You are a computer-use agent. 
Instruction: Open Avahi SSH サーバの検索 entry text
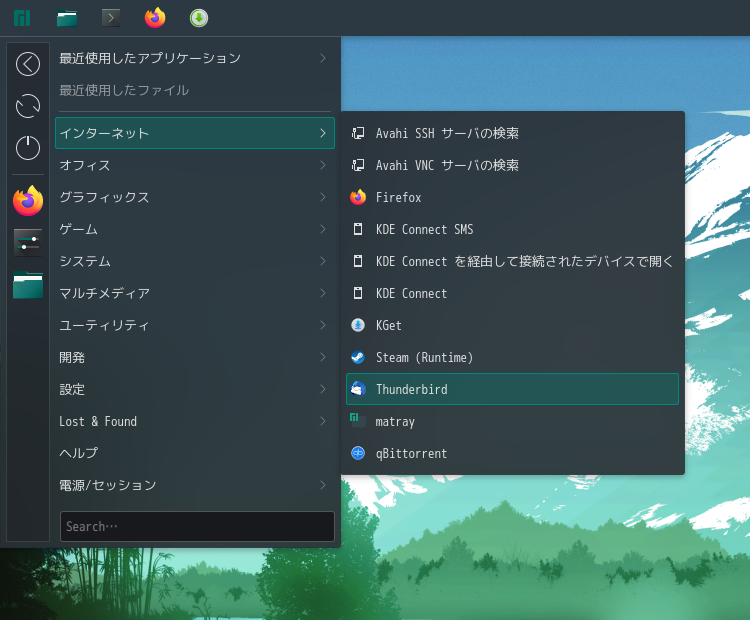447,133
